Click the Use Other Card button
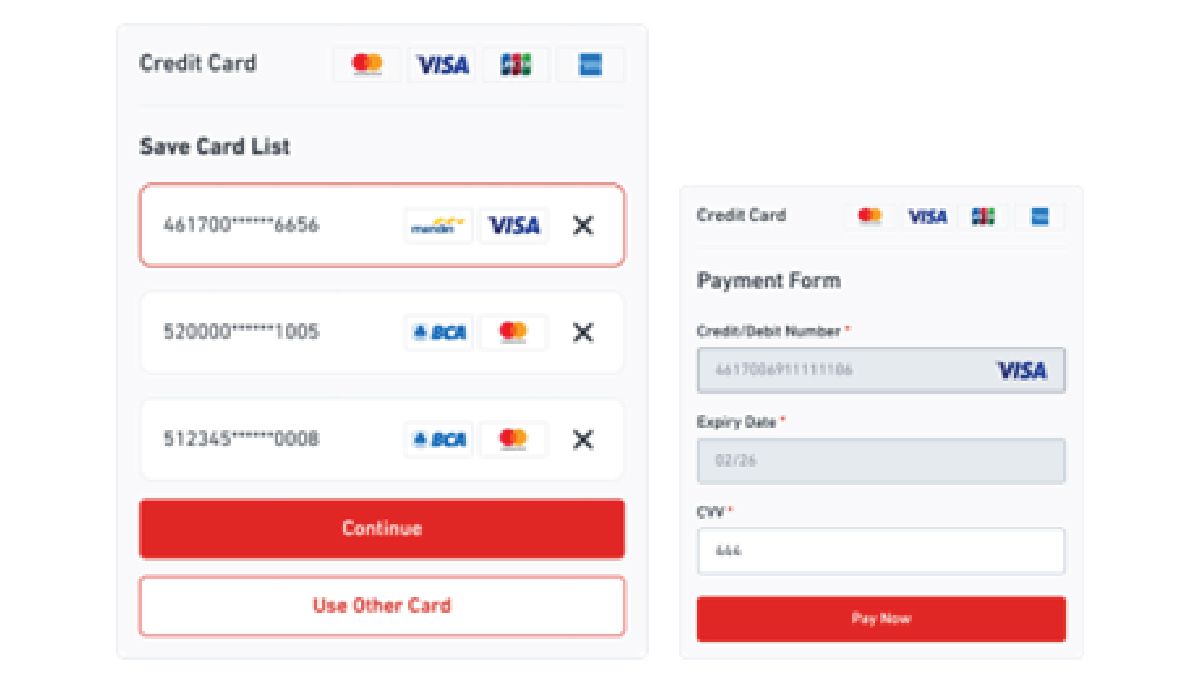This screenshot has height=683, width=1200. (x=382, y=606)
